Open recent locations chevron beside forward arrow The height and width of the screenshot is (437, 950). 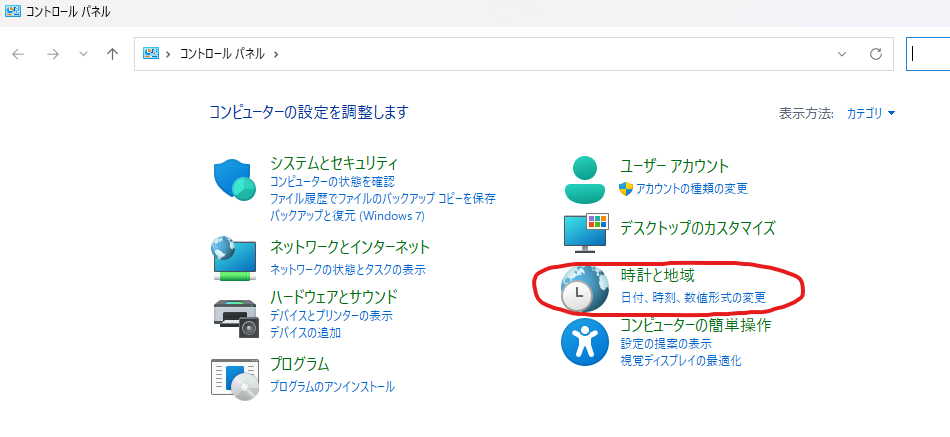(83, 54)
